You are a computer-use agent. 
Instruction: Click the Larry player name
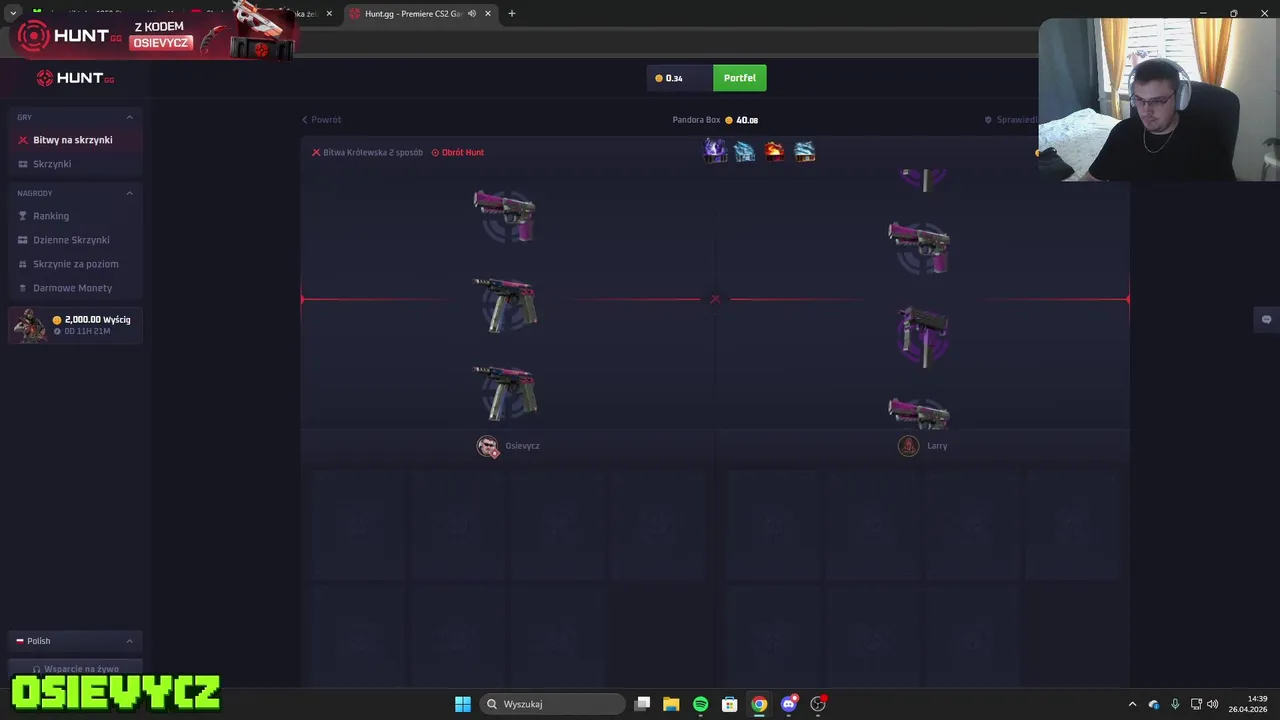[937, 446]
